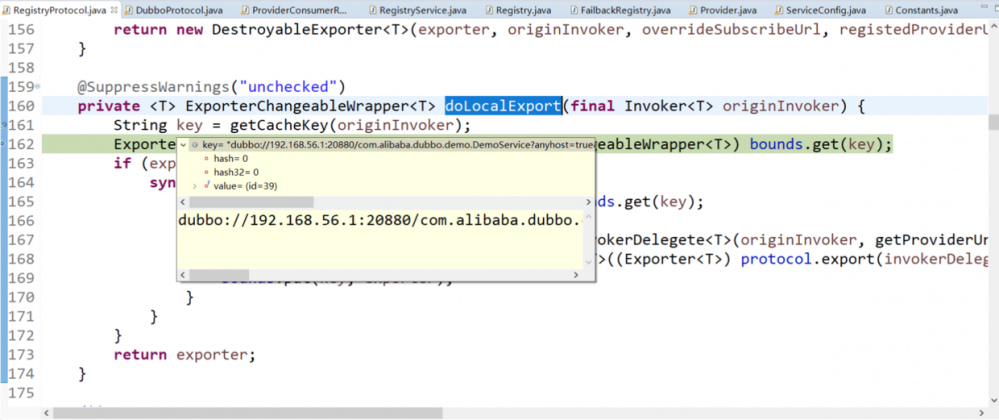Click the "unchecked" string literal
Viewport: 999px width, 420px height.
click(x=287, y=87)
